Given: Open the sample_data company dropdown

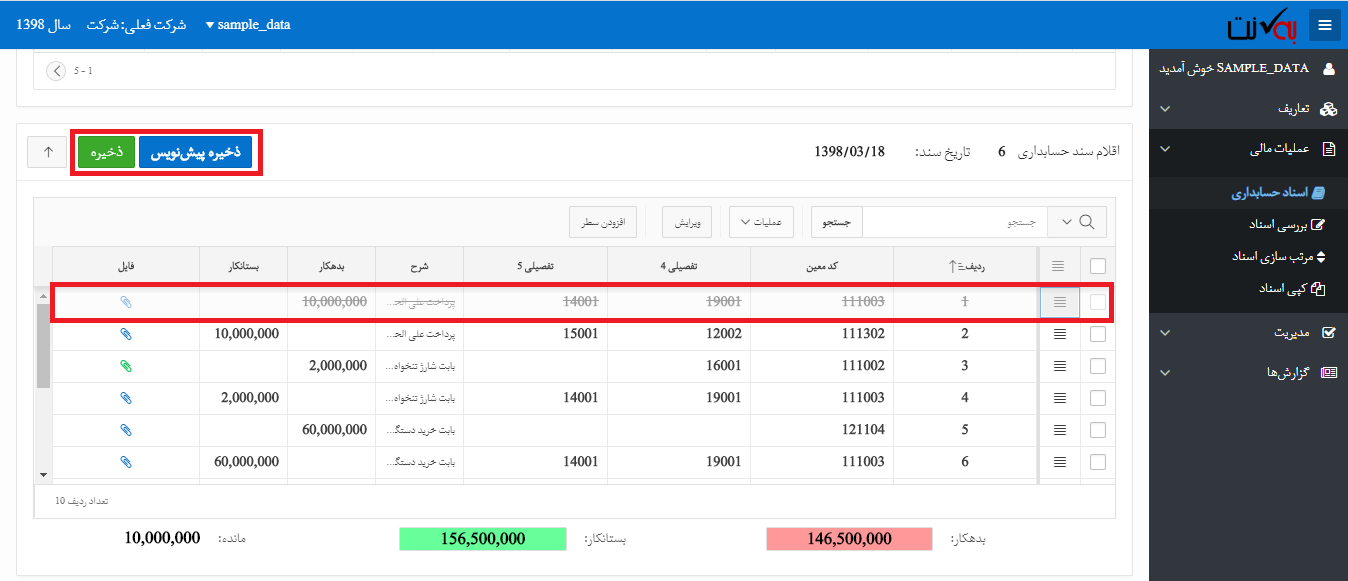Looking at the screenshot, I should click(248, 25).
